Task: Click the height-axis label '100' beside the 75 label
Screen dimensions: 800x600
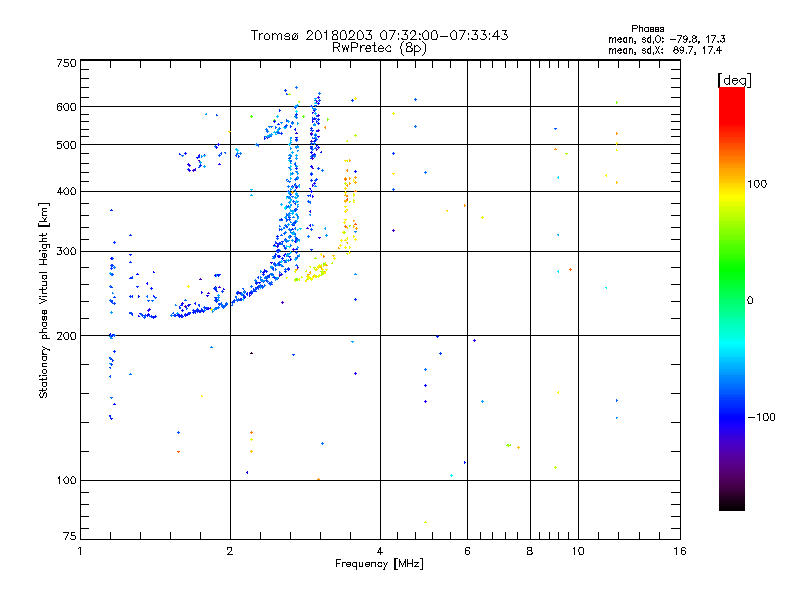Action: click(66, 480)
